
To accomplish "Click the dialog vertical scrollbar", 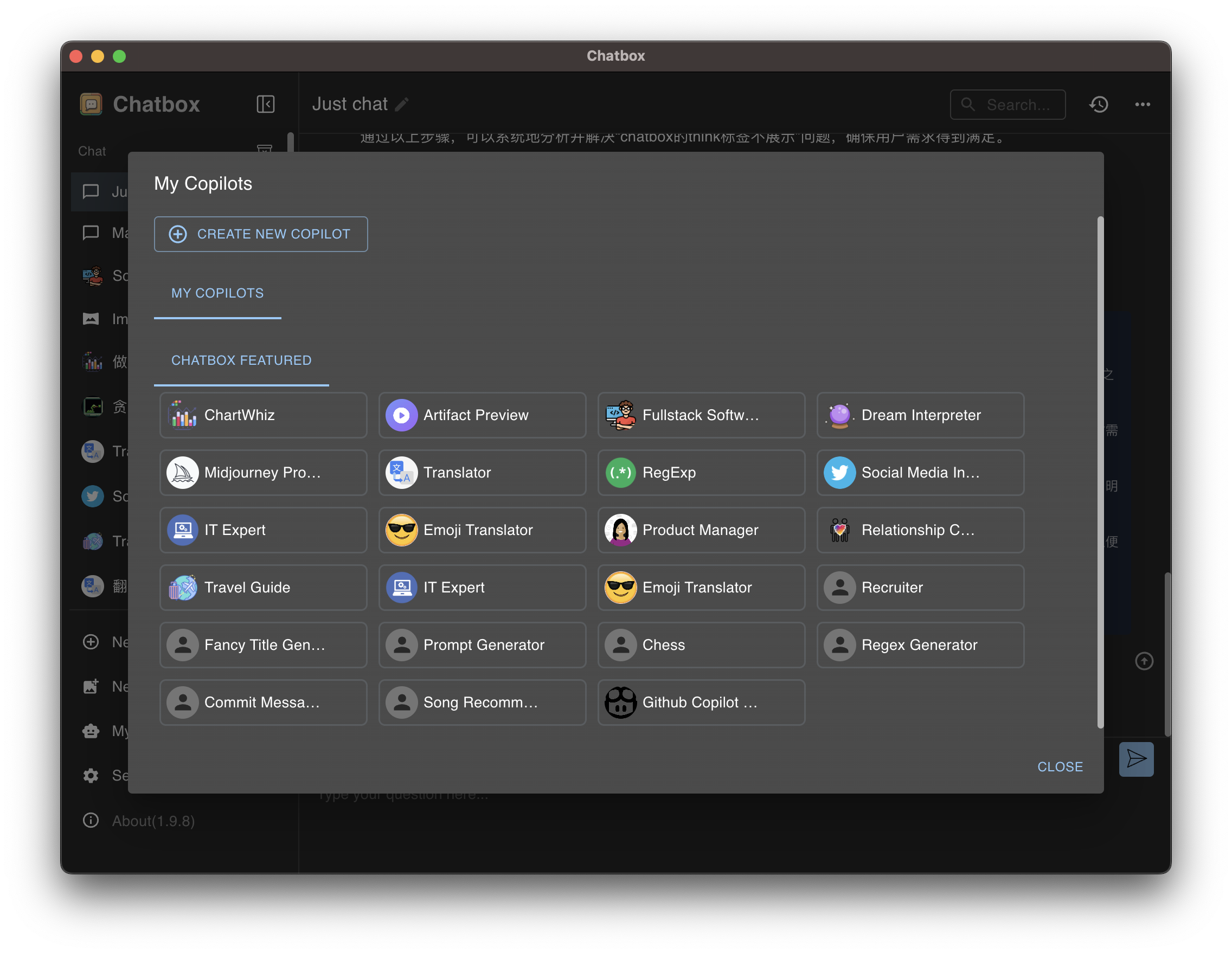I will (x=1100, y=473).
